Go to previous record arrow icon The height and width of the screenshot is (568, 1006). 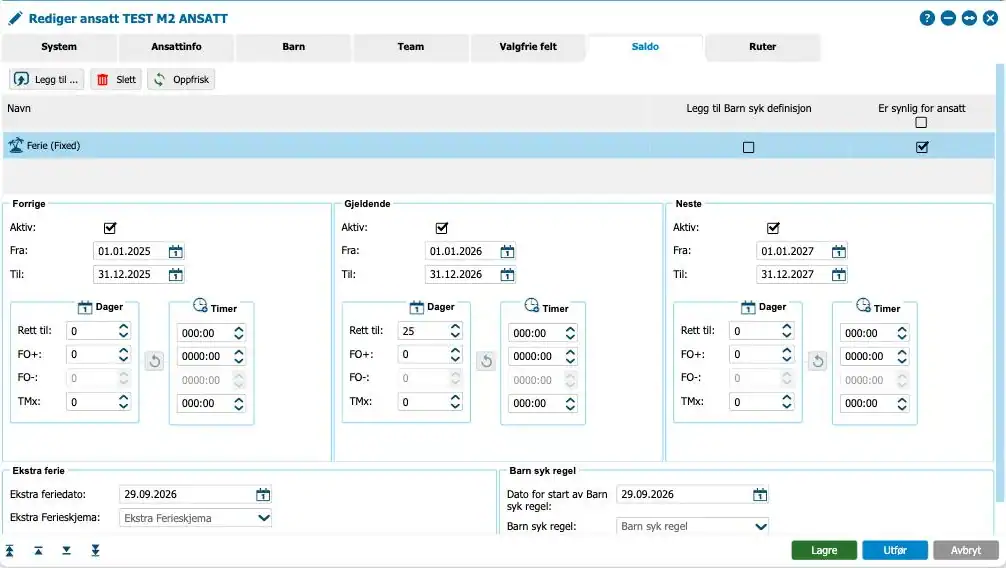(38, 551)
